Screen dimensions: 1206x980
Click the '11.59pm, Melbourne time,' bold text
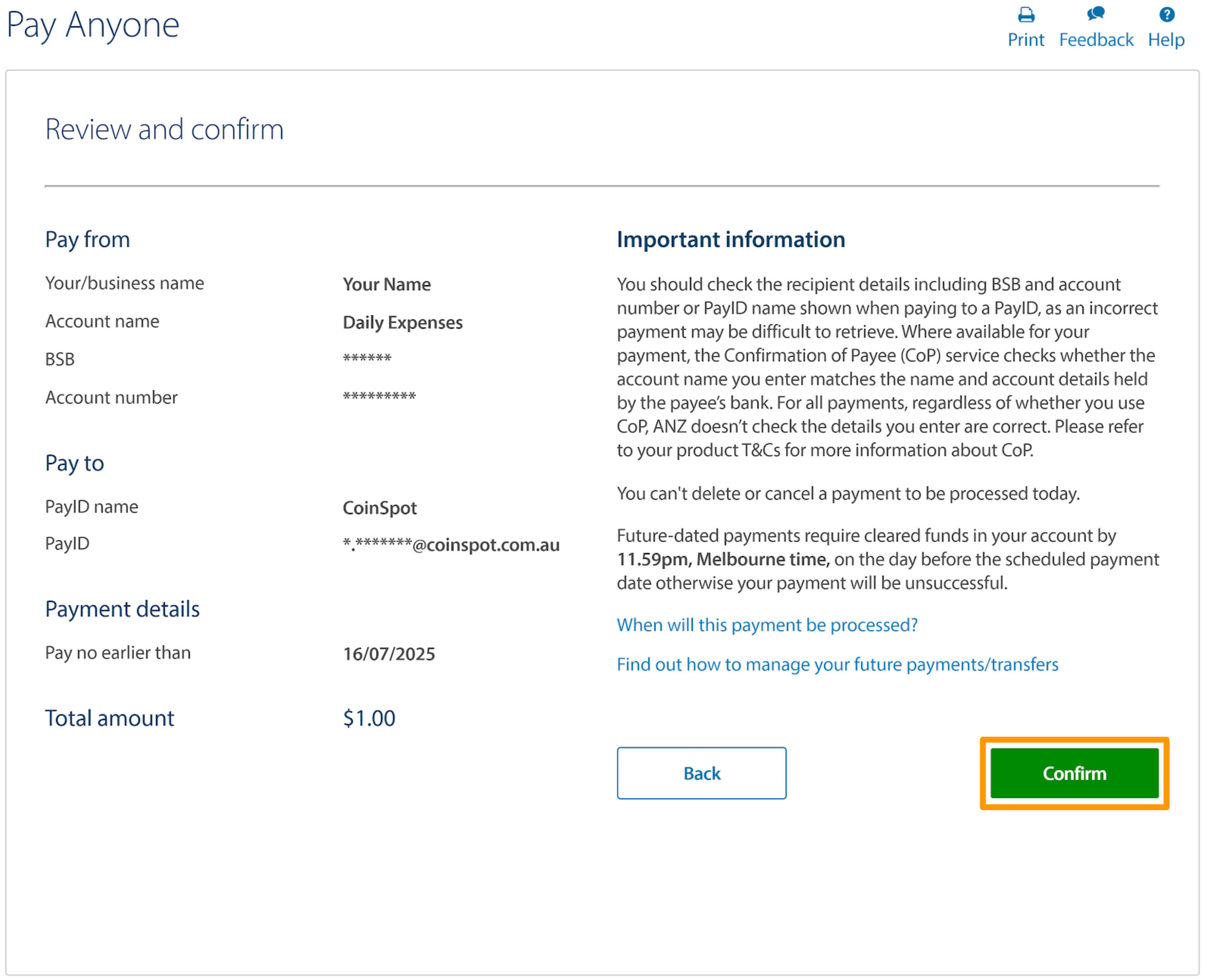pyautogui.click(x=723, y=560)
